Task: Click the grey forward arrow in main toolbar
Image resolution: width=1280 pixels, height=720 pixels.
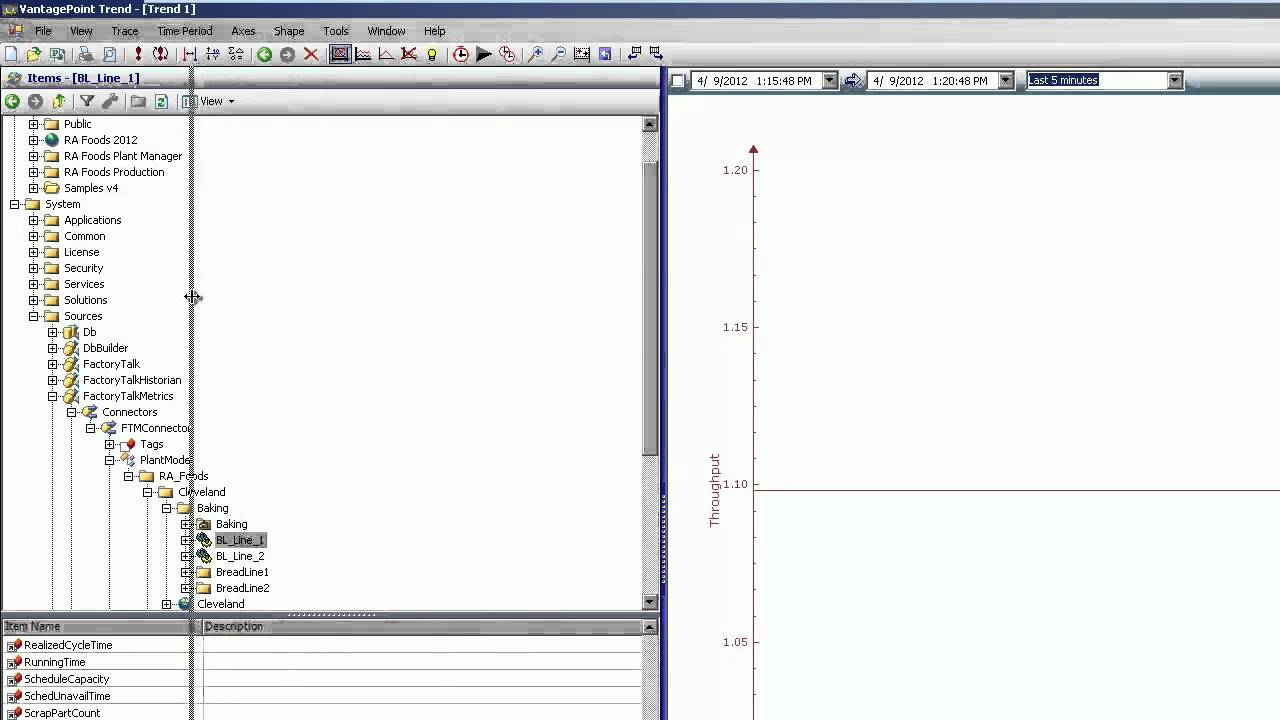Action: 287,54
